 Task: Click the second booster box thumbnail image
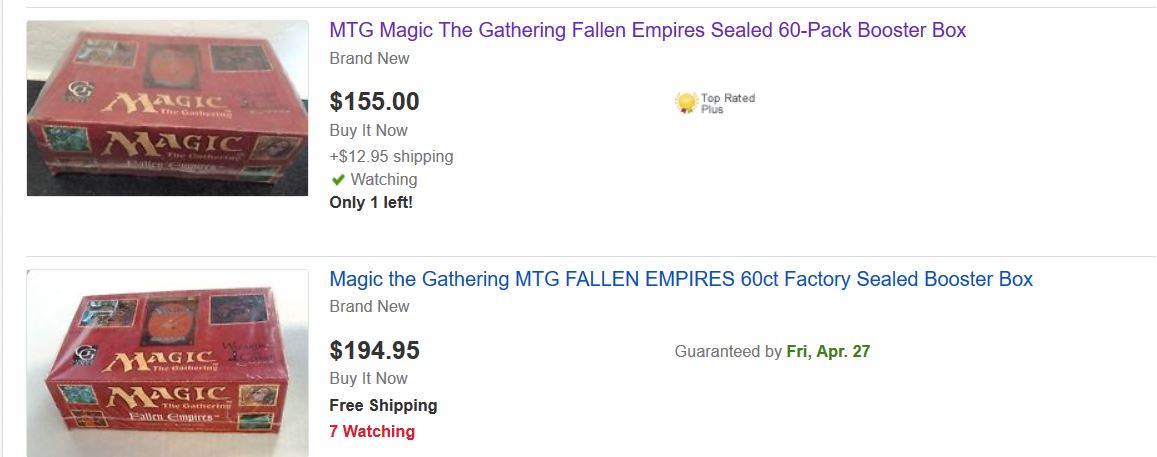click(x=167, y=363)
